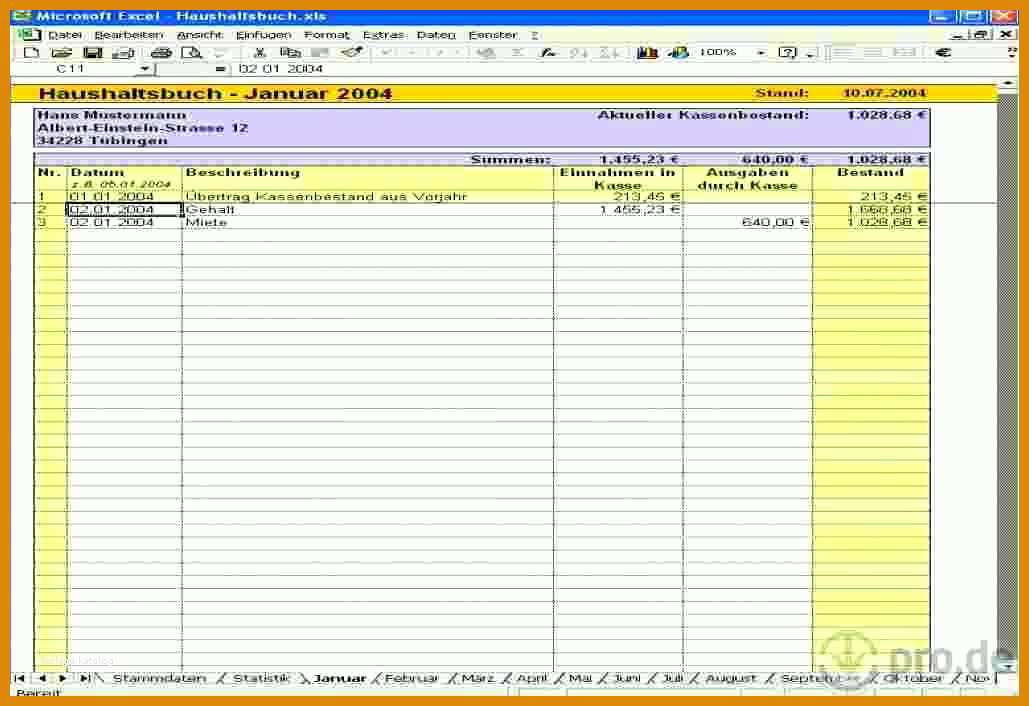Show previous sheet tab arrow
The height and width of the screenshot is (706, 1029).
[42, 678]
